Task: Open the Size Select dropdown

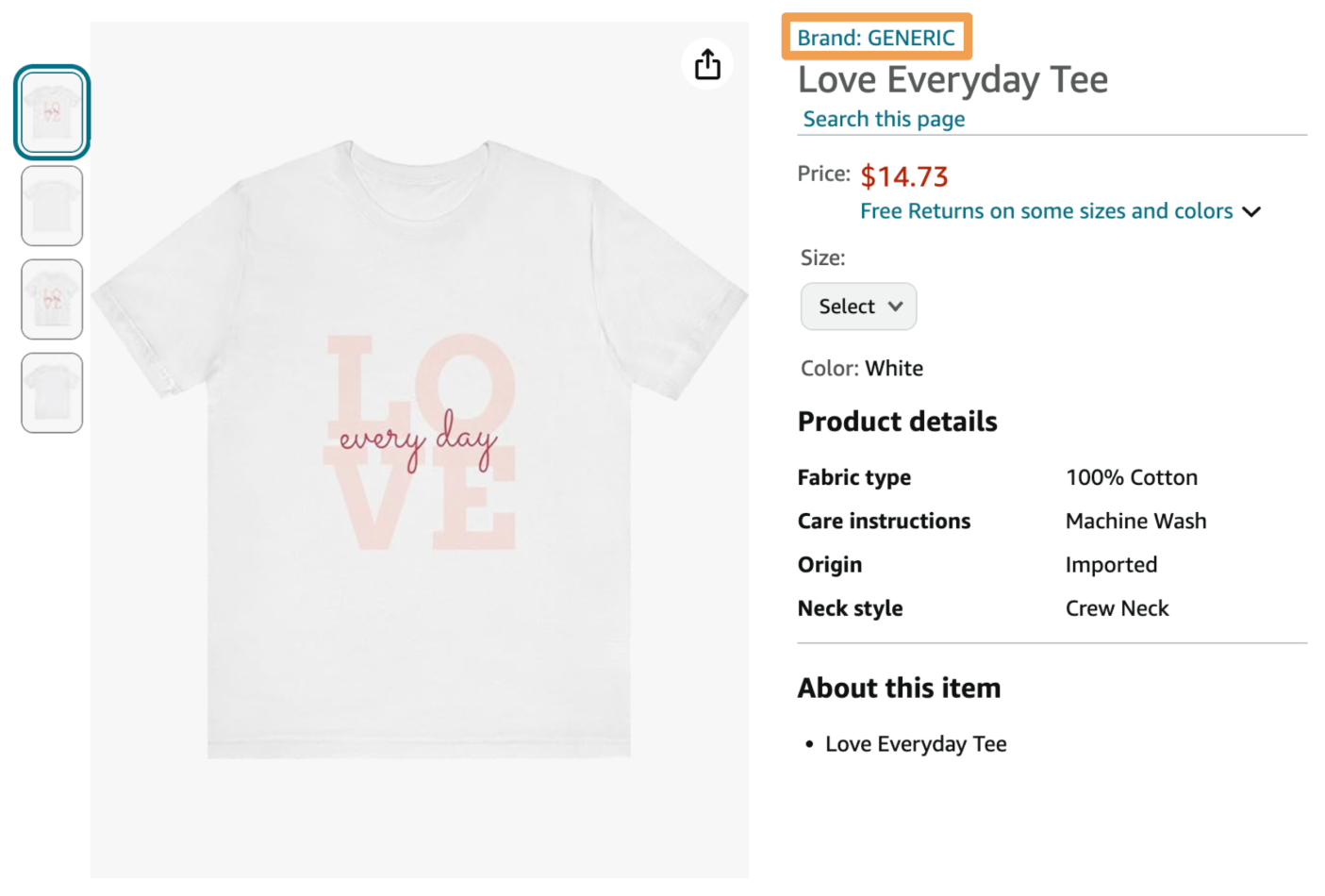Action: (857, 306)
